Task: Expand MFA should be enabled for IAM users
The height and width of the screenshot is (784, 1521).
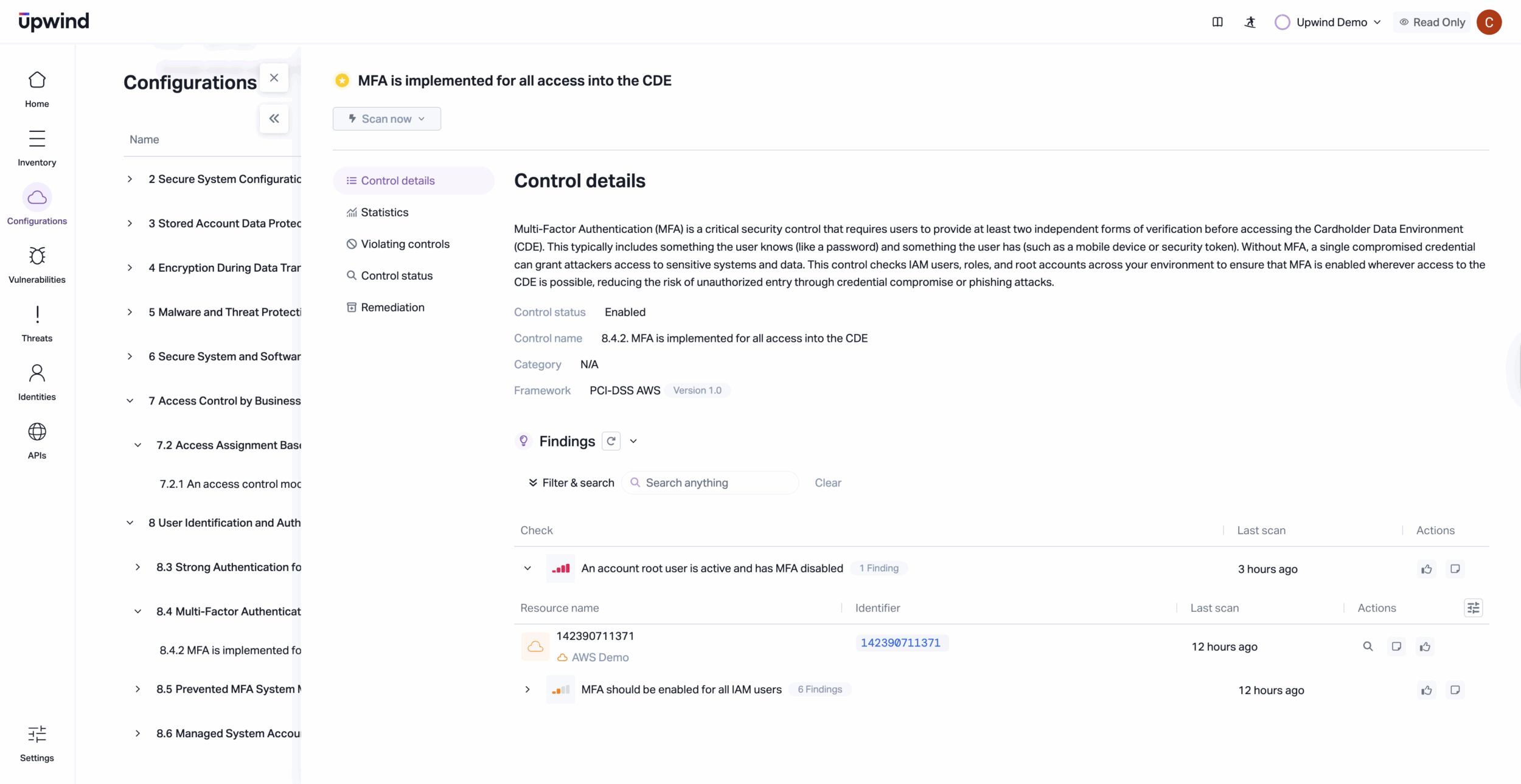Action: [527, 690]
